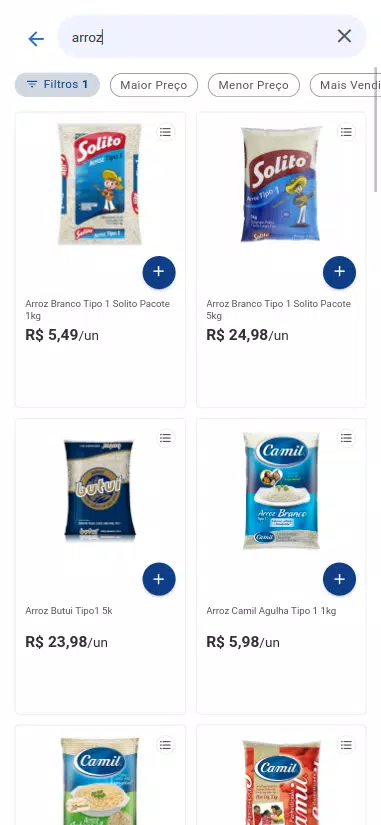Open the Filtros 1 filter panel
Viewport: 381px width, 825px height.
[x=57, y=85]
